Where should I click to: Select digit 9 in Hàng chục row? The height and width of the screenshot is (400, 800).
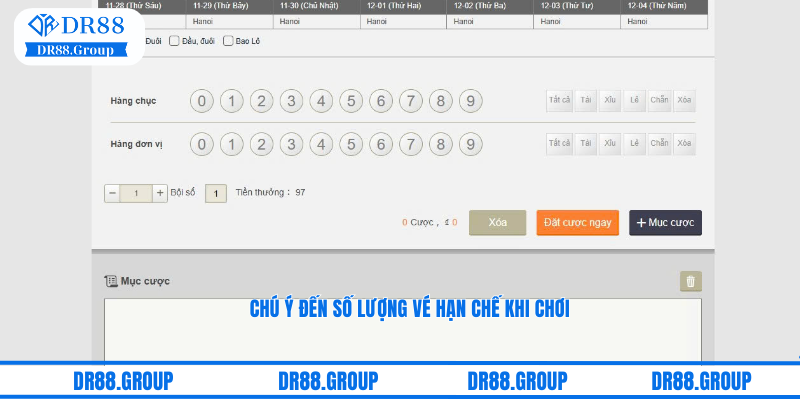point(470,101)
